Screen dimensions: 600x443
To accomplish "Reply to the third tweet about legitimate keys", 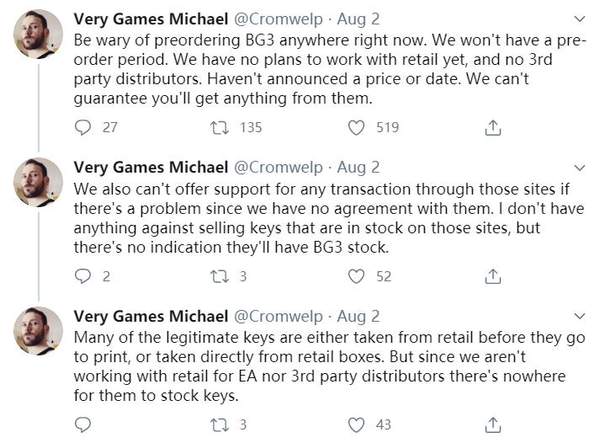I will (x=84, y=424).
